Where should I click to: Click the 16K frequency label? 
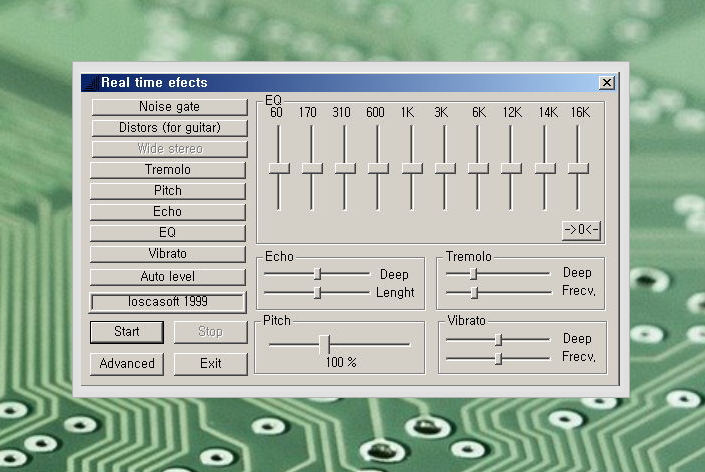[x=580, y=112]
